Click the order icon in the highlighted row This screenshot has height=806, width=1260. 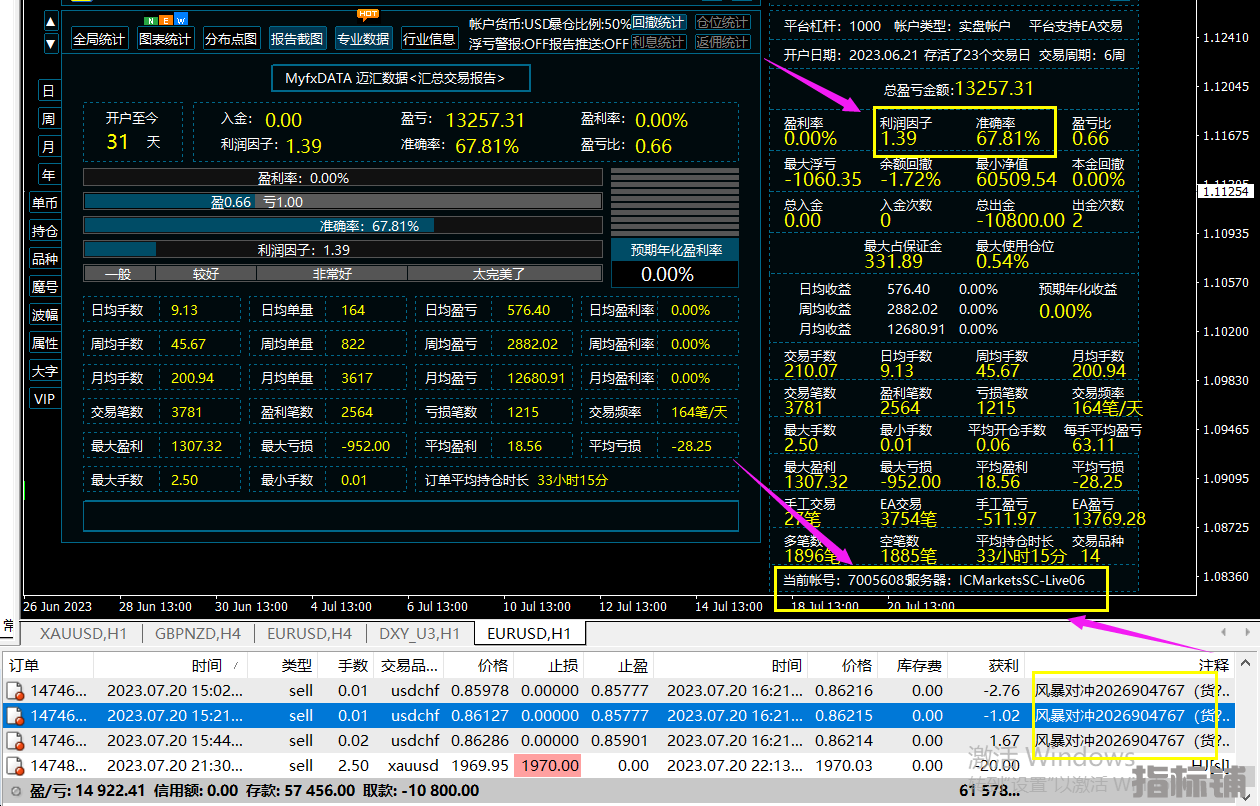click(x=15, y=716)
